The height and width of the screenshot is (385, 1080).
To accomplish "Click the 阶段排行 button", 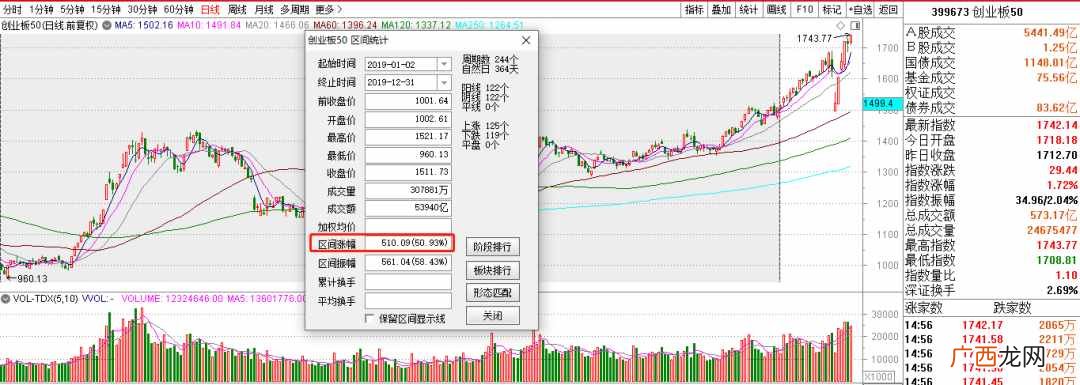I will pyautogui.click(x=492, y=247).
